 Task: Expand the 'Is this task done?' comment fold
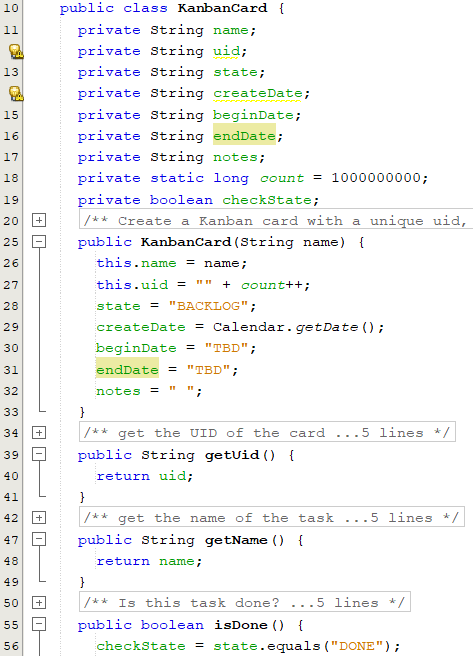39,602
